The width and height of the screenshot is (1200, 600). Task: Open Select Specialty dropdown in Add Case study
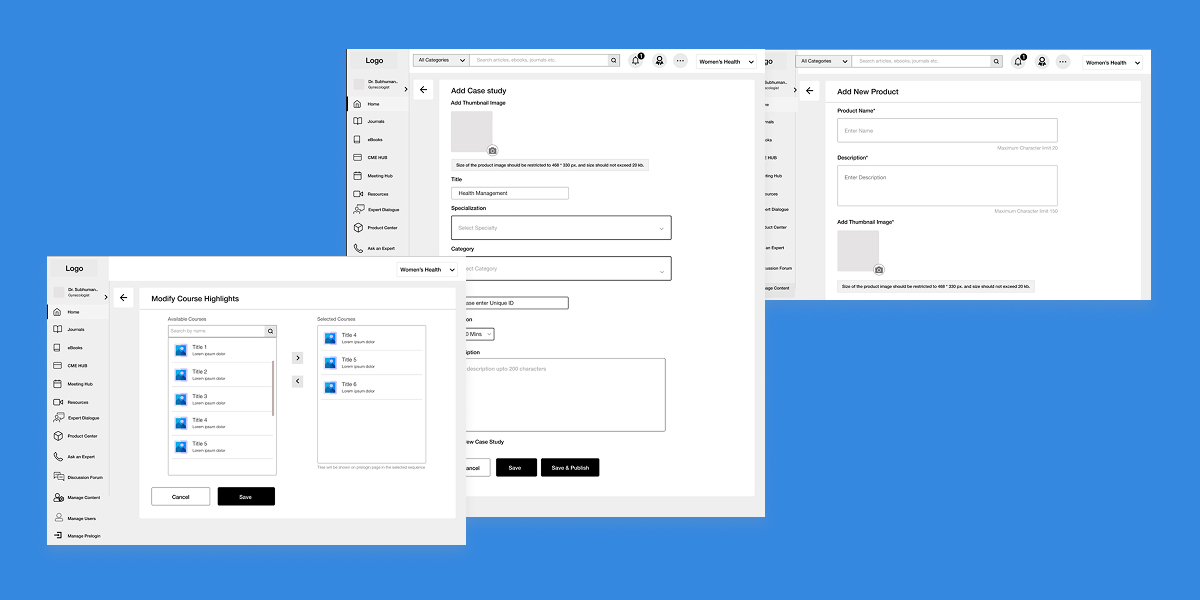[561, 228]
